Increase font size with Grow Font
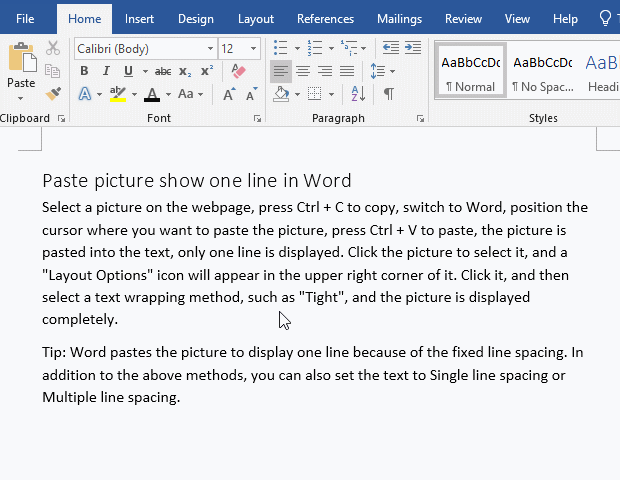This screenshot has height=480, width=620. (229, 94)
